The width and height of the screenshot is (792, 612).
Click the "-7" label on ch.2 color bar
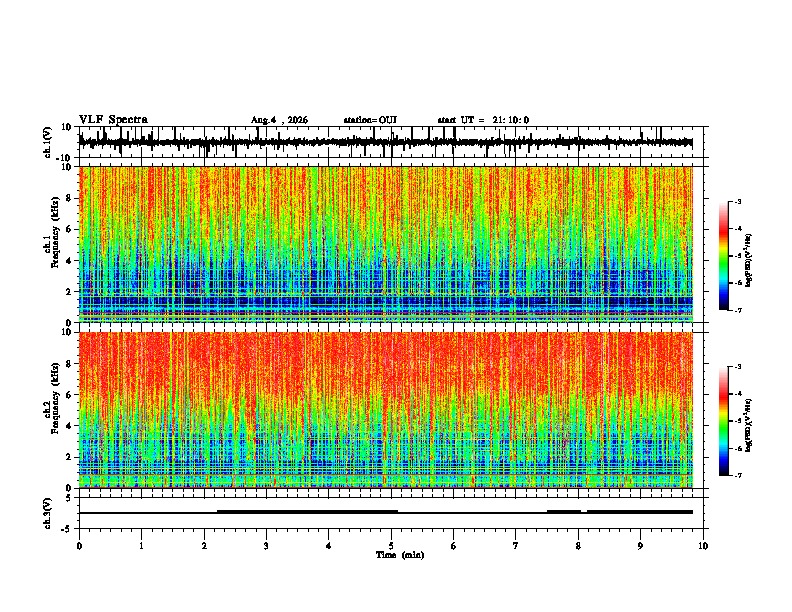tap(737, 476)
